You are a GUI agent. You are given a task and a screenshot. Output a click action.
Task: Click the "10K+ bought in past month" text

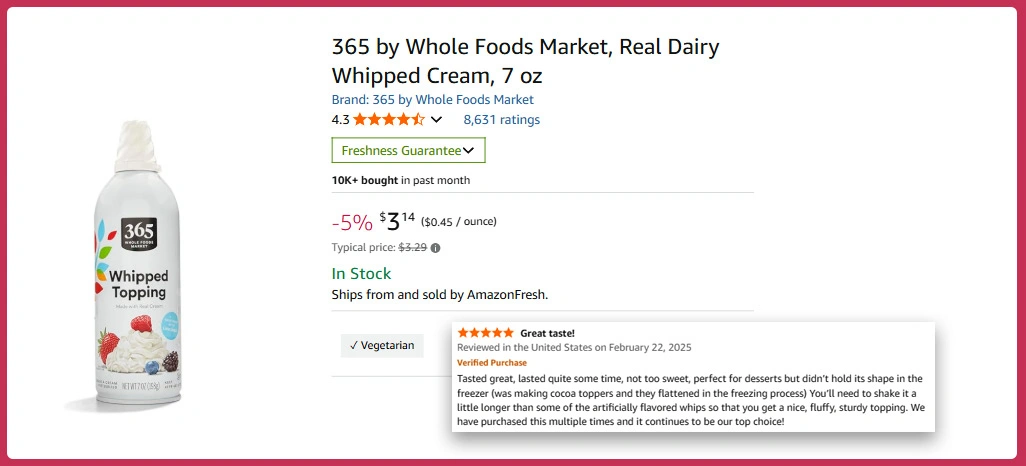click(x=400, y=180)
